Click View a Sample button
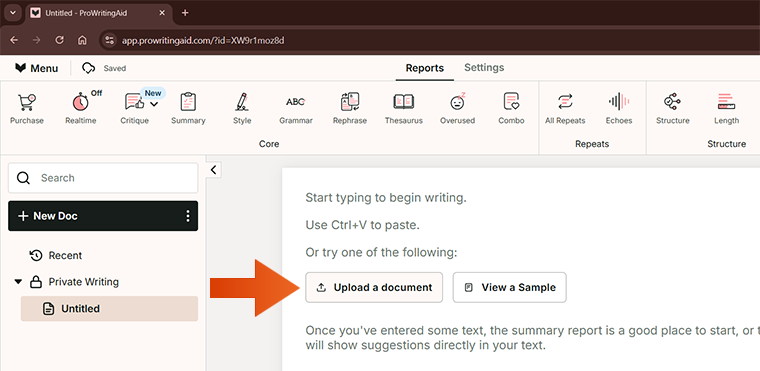 click(x=509, y=287)
